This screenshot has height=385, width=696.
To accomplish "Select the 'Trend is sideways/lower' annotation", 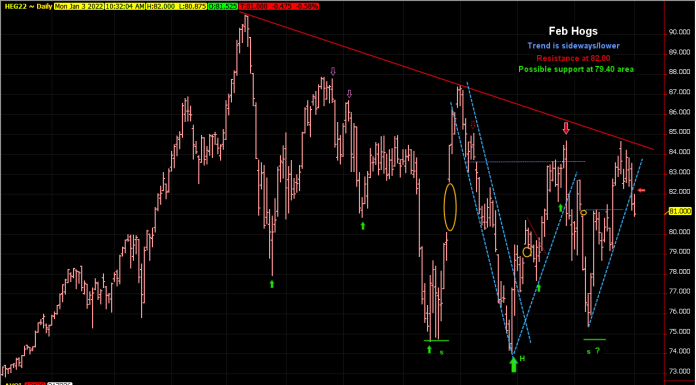I will click(573, 46).
